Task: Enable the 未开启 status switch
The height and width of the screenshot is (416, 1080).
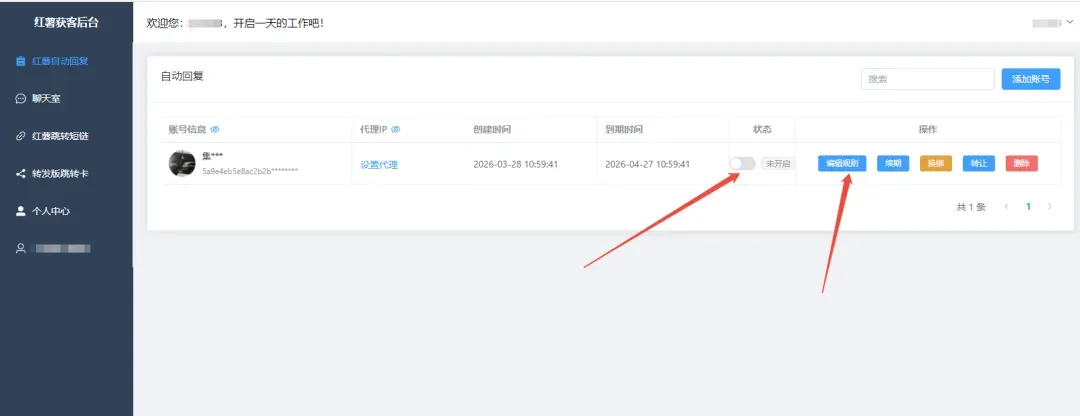Action: coord(742,163)
